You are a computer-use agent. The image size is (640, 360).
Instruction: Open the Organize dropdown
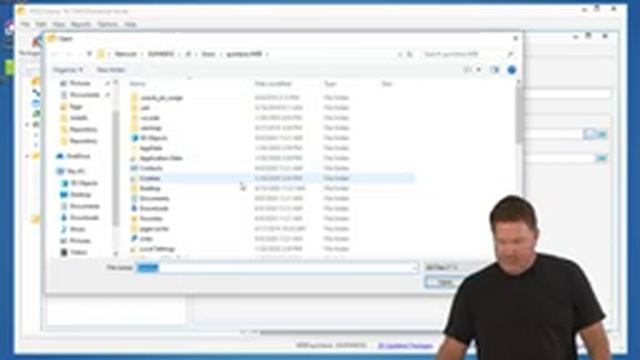[68, 70]
